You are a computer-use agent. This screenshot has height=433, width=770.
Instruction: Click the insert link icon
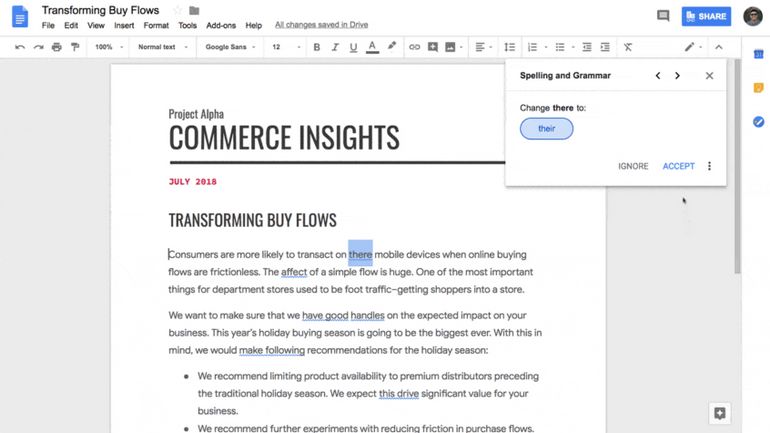pos(414,47)
